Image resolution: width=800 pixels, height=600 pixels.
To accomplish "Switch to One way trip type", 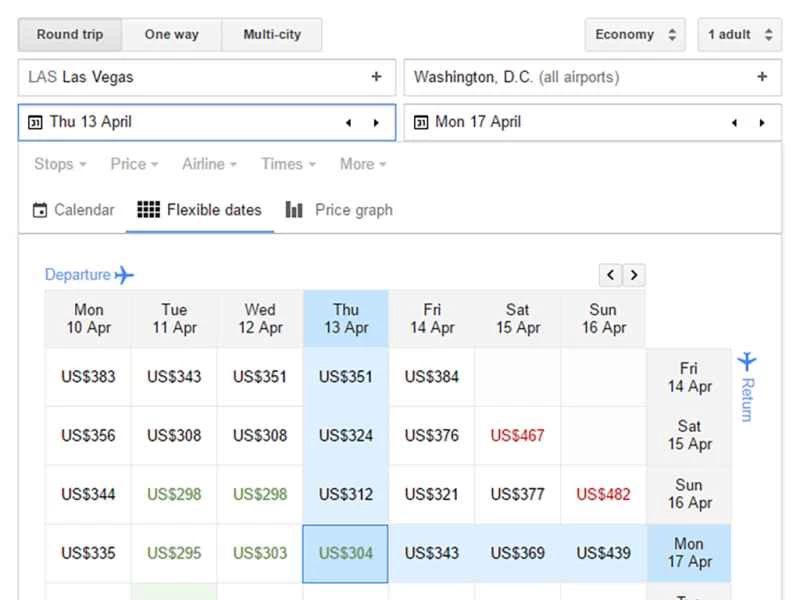I will [171, 35].
